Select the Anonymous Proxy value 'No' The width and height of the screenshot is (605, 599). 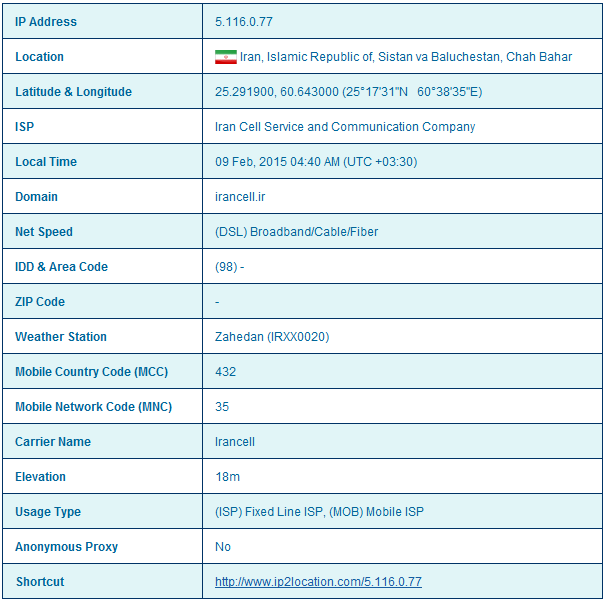coord(223,547)
